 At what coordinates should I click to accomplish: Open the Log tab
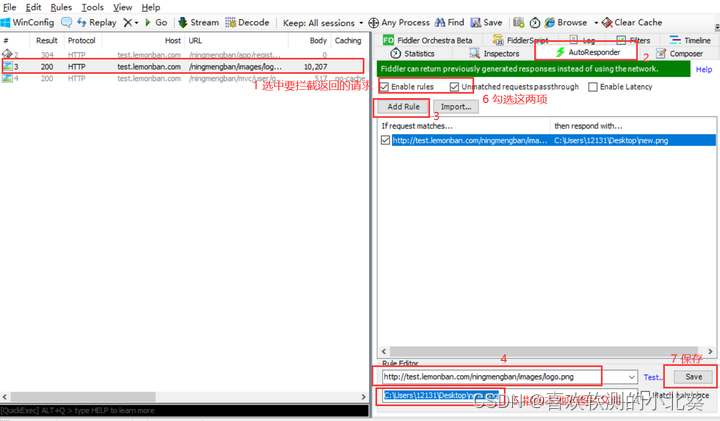click(x=582, y=40)
